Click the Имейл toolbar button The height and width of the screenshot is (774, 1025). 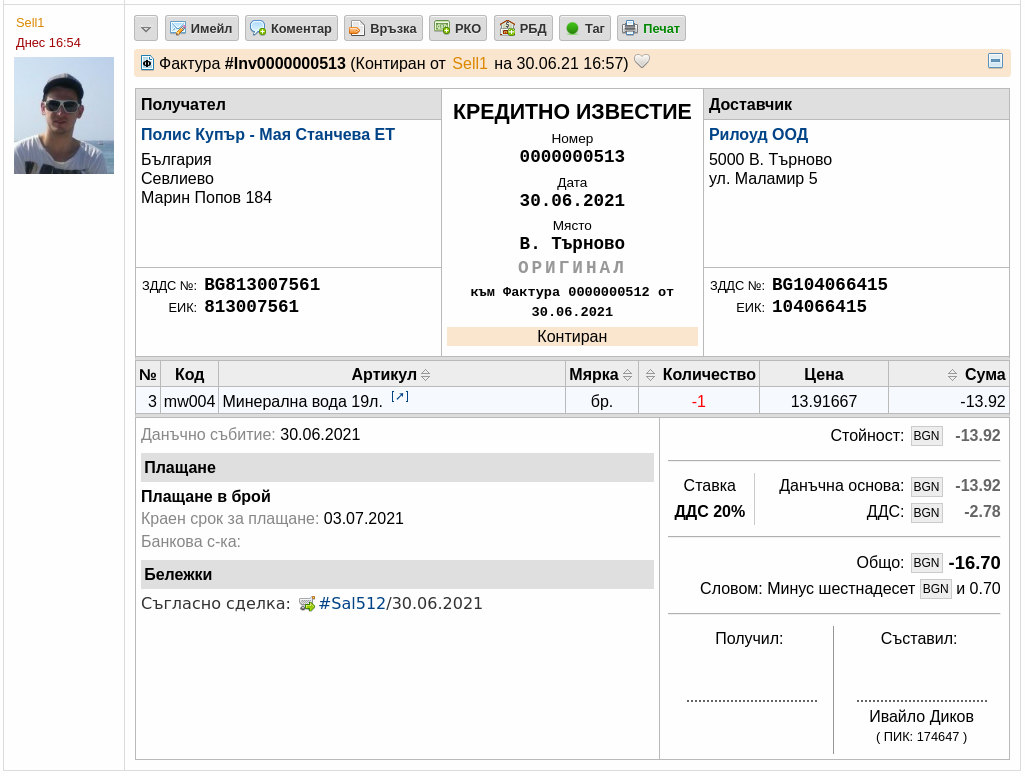tap(201, 29)
